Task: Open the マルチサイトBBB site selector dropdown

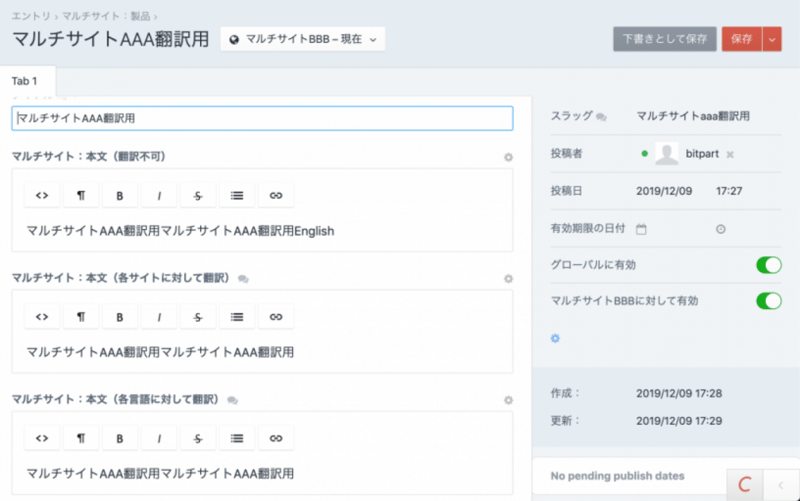Action: point(303,39)
